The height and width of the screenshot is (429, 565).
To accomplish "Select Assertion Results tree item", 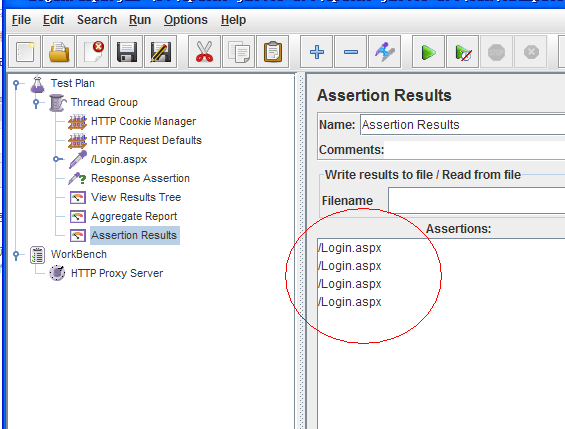I will [x=134, y=236].
